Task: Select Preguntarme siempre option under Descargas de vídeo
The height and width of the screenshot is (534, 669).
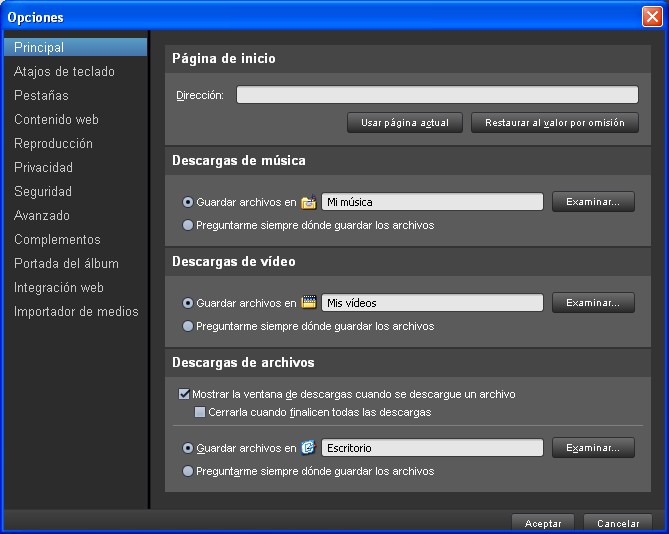Action: coord(188,326)
